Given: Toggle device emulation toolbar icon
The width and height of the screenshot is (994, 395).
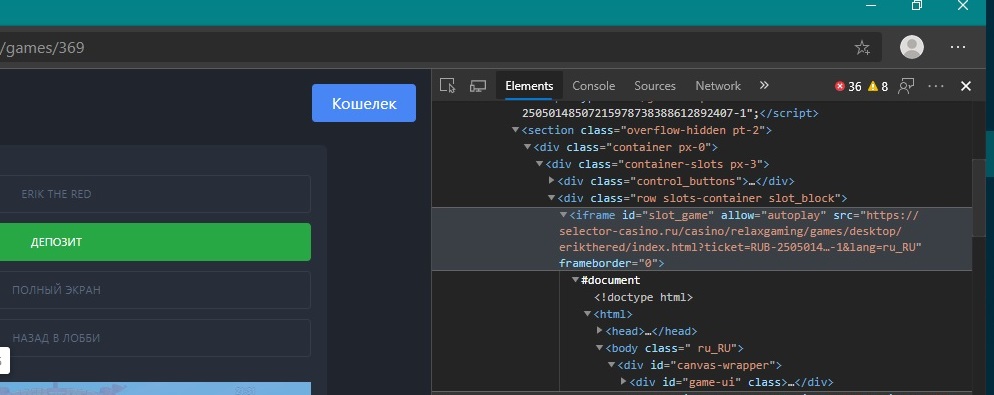Looking at the screenshot, I should click(x=477, y=86).
